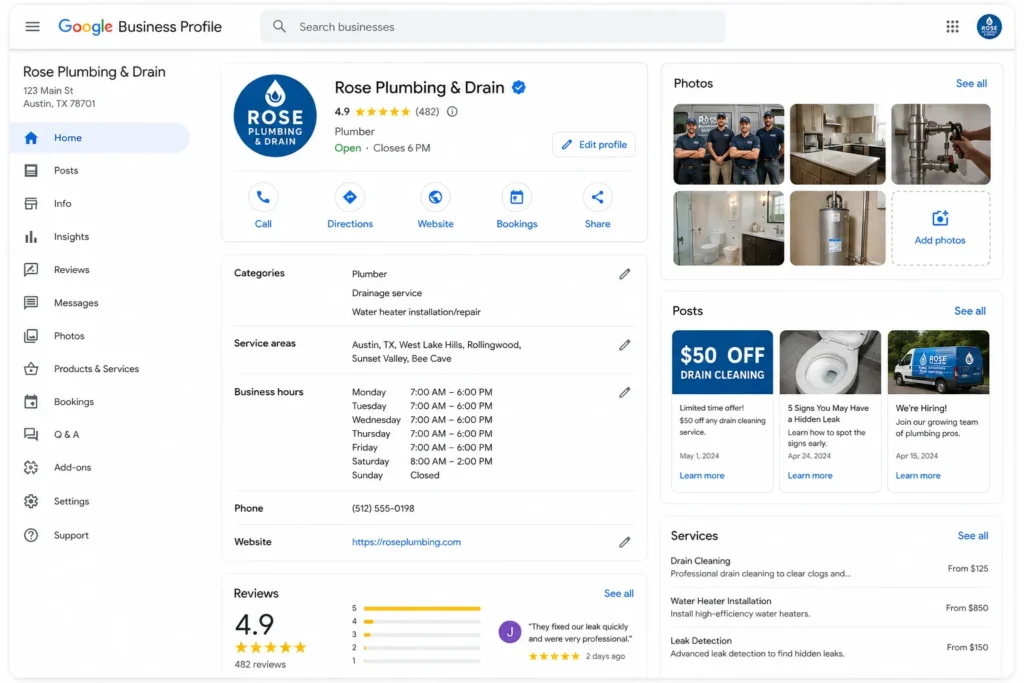Screen dimensions: 1024x683
Task: Click the 5-star rating bar
Action: (422, 609)
